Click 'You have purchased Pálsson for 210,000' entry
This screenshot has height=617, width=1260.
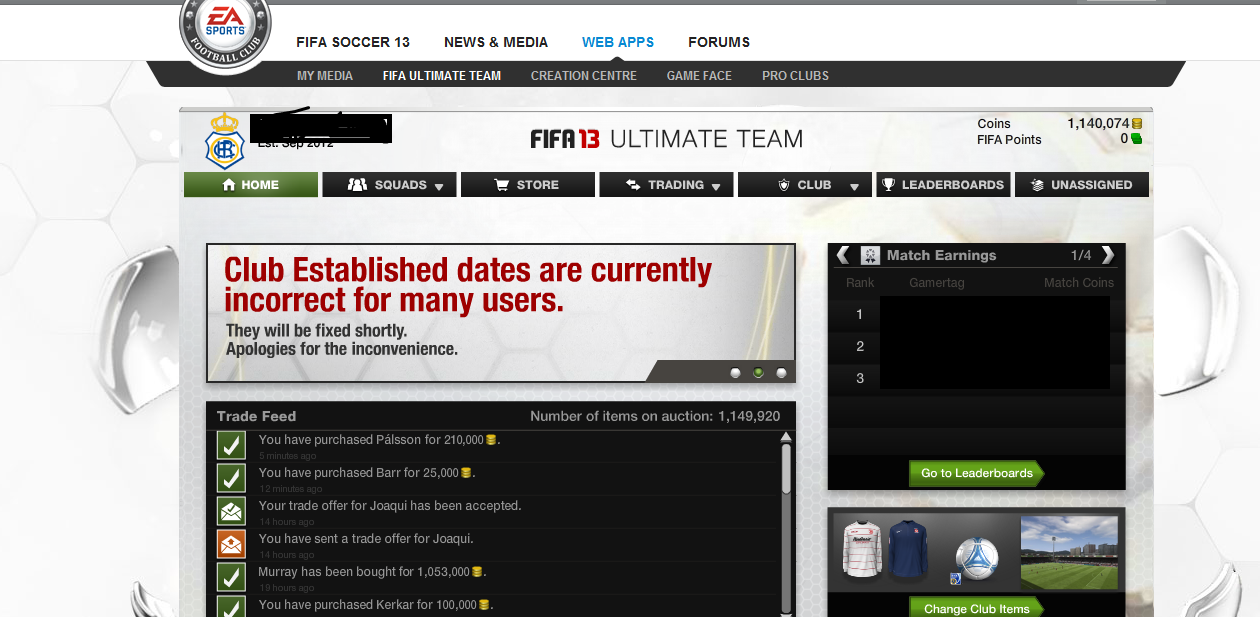pyautogui.click(x=380, y=440)
